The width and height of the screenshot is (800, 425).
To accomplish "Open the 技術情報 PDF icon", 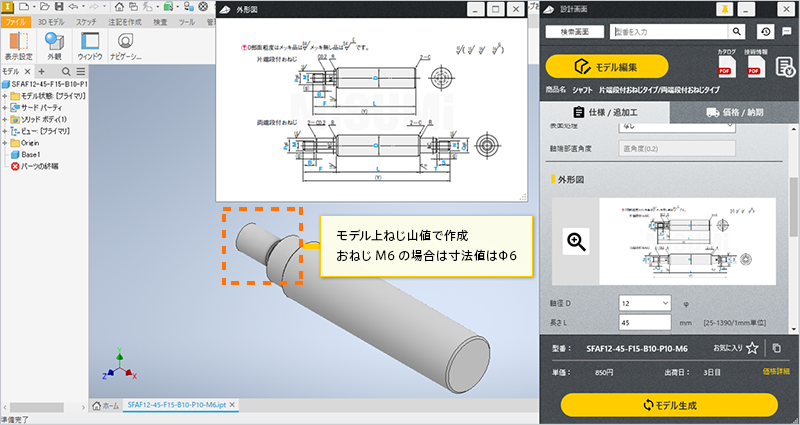I will tap(755, 66).
